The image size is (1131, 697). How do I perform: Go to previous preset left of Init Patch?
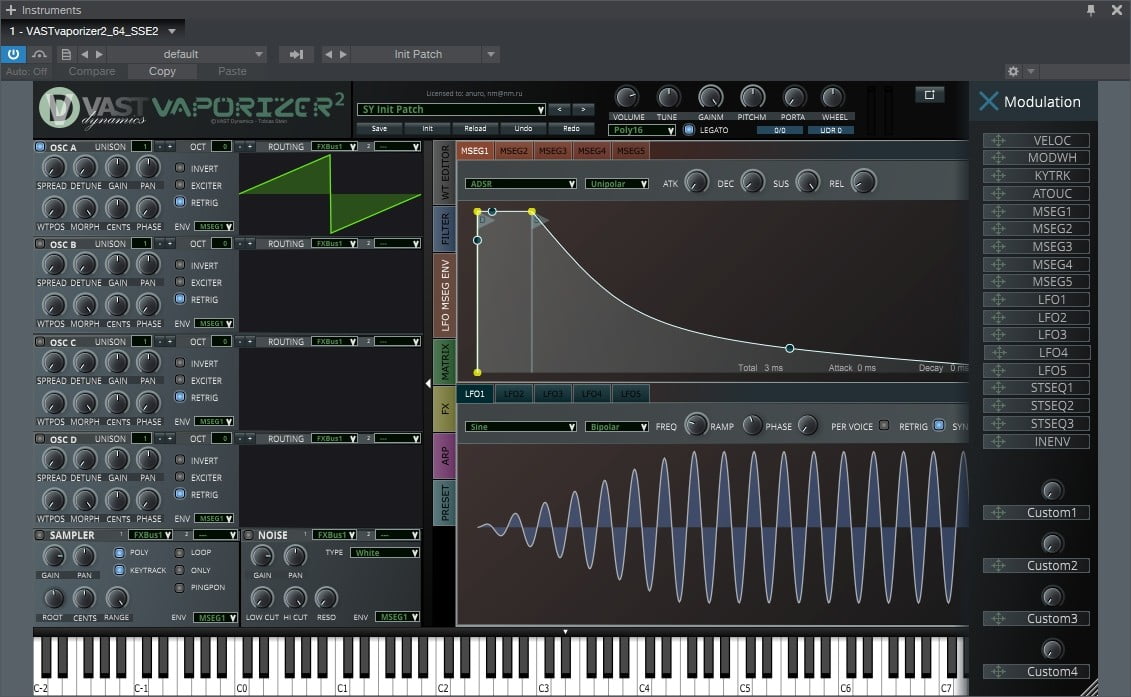click(329, 54)
